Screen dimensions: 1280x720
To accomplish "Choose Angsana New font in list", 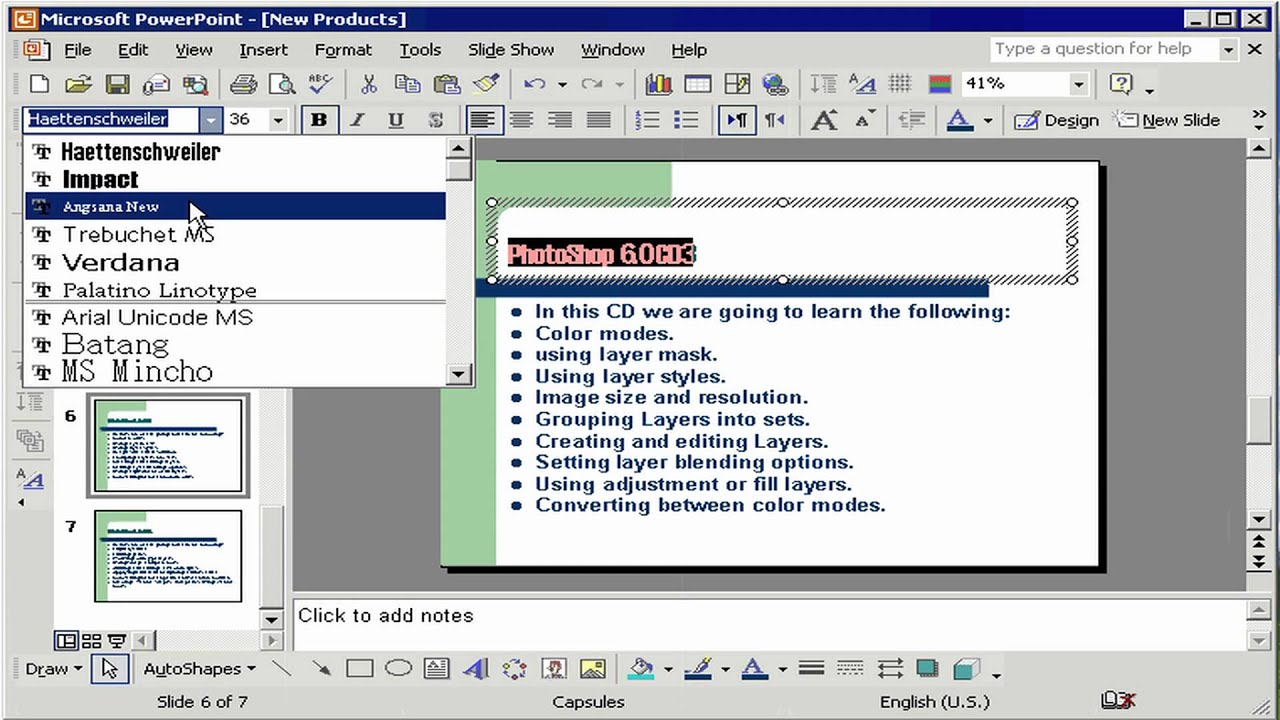I will click(x=235, y=206).
